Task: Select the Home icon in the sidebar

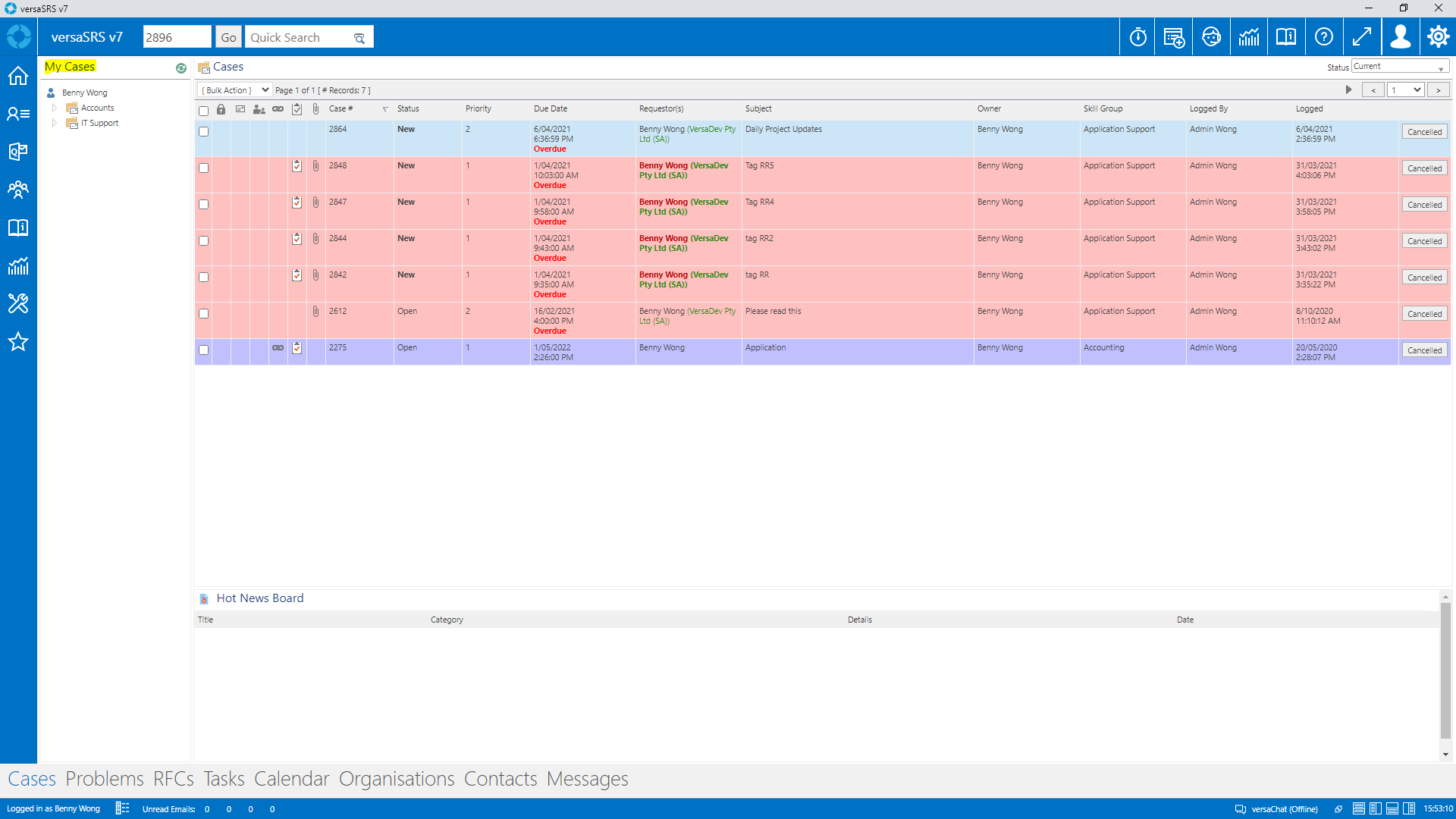Action: coord(17,76)
